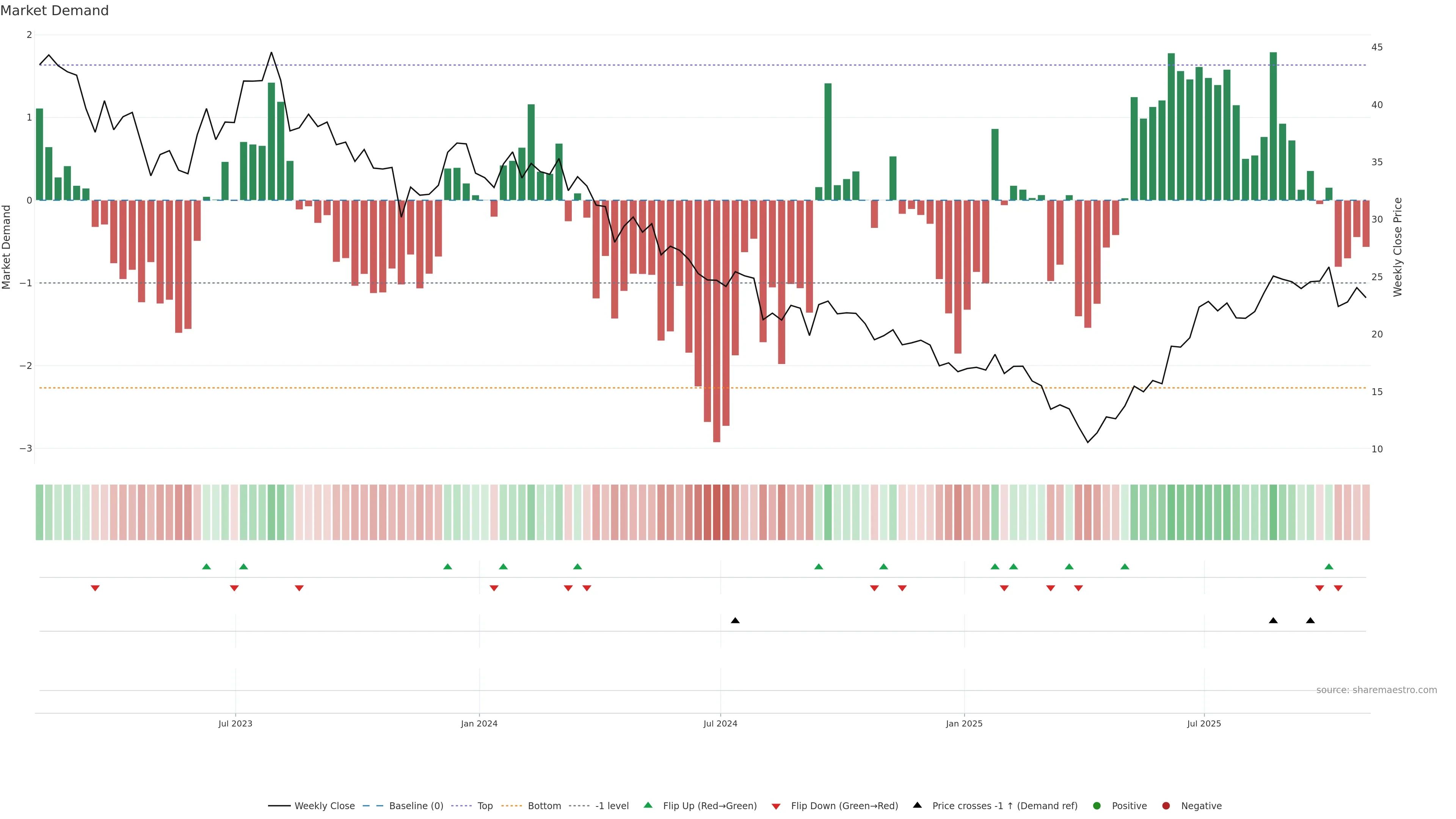Toggle the -1 level legend entry
Image resolution: width=1456 pixels, height=819 pixels.
tap(612, 805)
